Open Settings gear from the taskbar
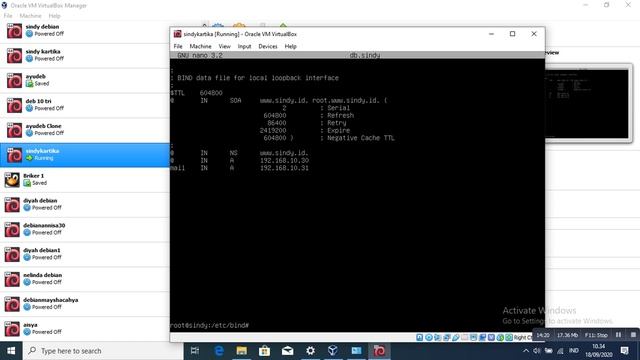640x360 pixels. coord(311,351)
